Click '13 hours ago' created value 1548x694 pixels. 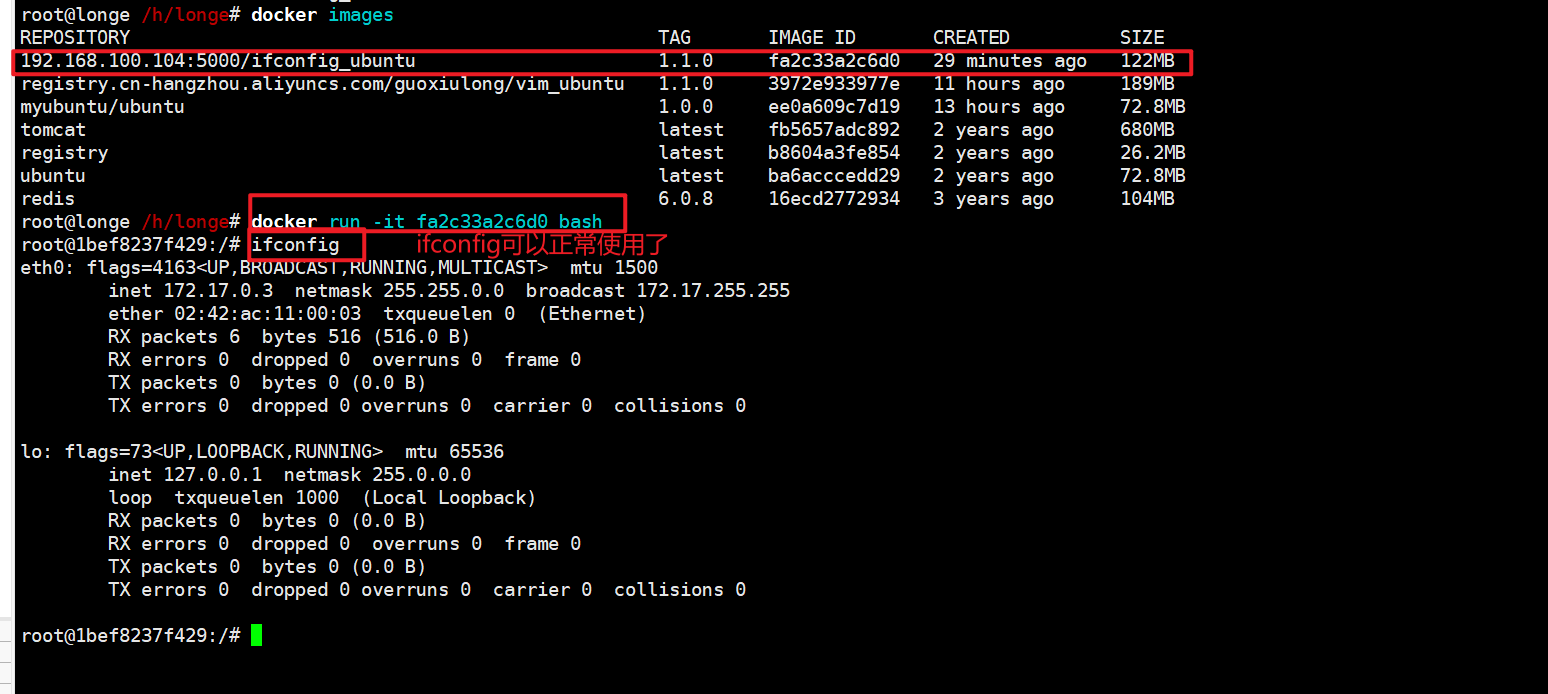coord(999,107)
